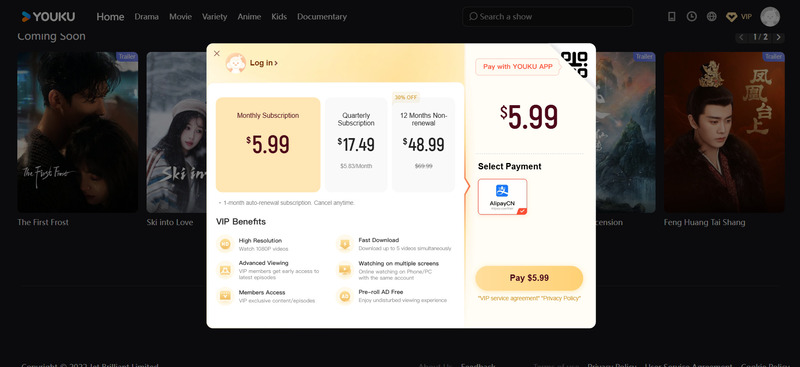800x367 pixels.
Task: Select the 12 Months Non-renewal plan
Action: 423,145
